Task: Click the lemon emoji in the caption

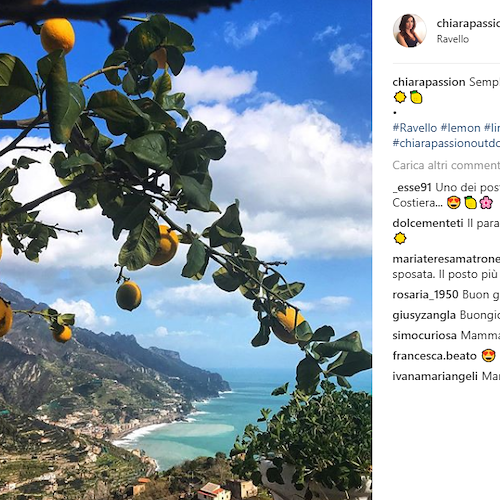Action: [416, 97]
